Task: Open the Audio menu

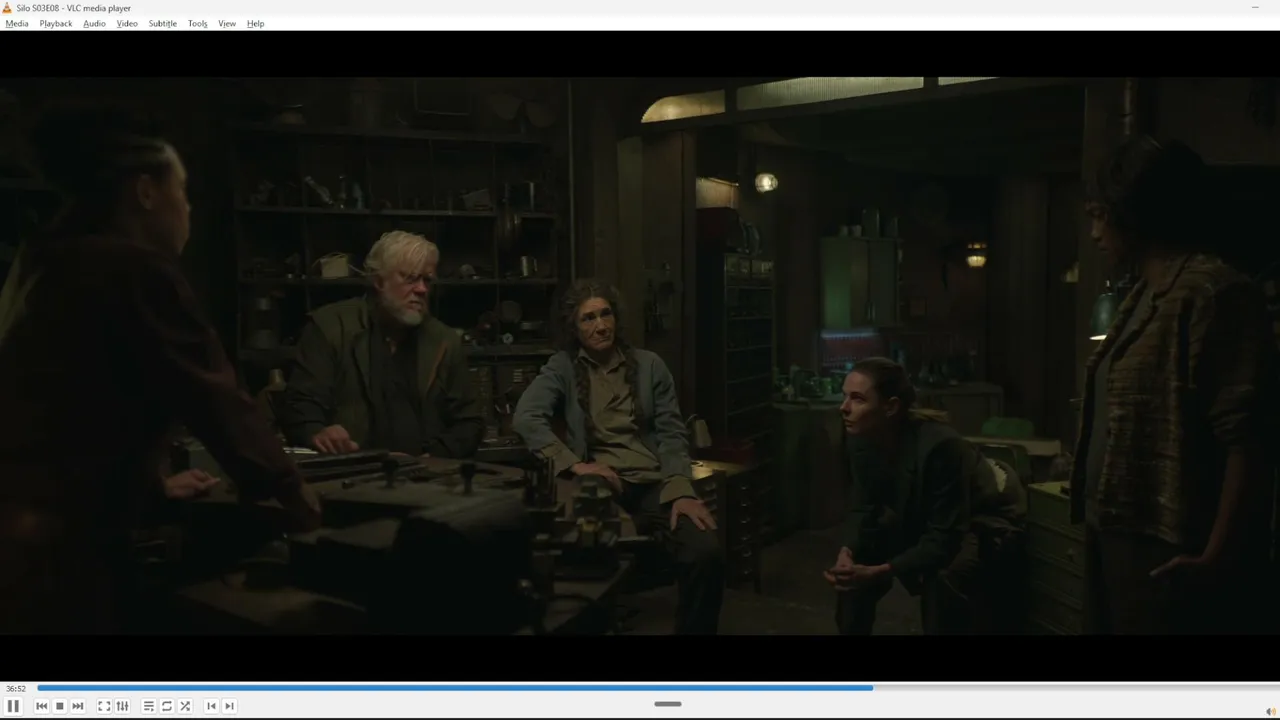Action: pyautogui.click(x=94, y=24)
